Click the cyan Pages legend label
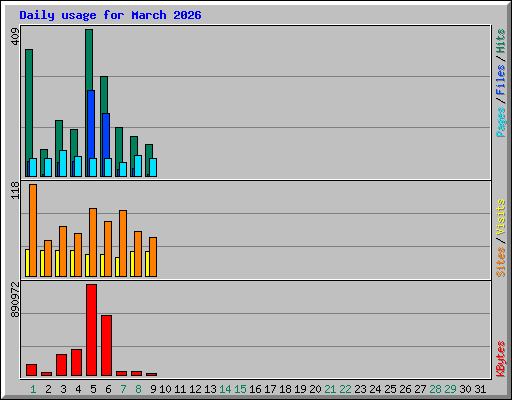Viewport: 512px width, 400px height. [x=500, y=122]
